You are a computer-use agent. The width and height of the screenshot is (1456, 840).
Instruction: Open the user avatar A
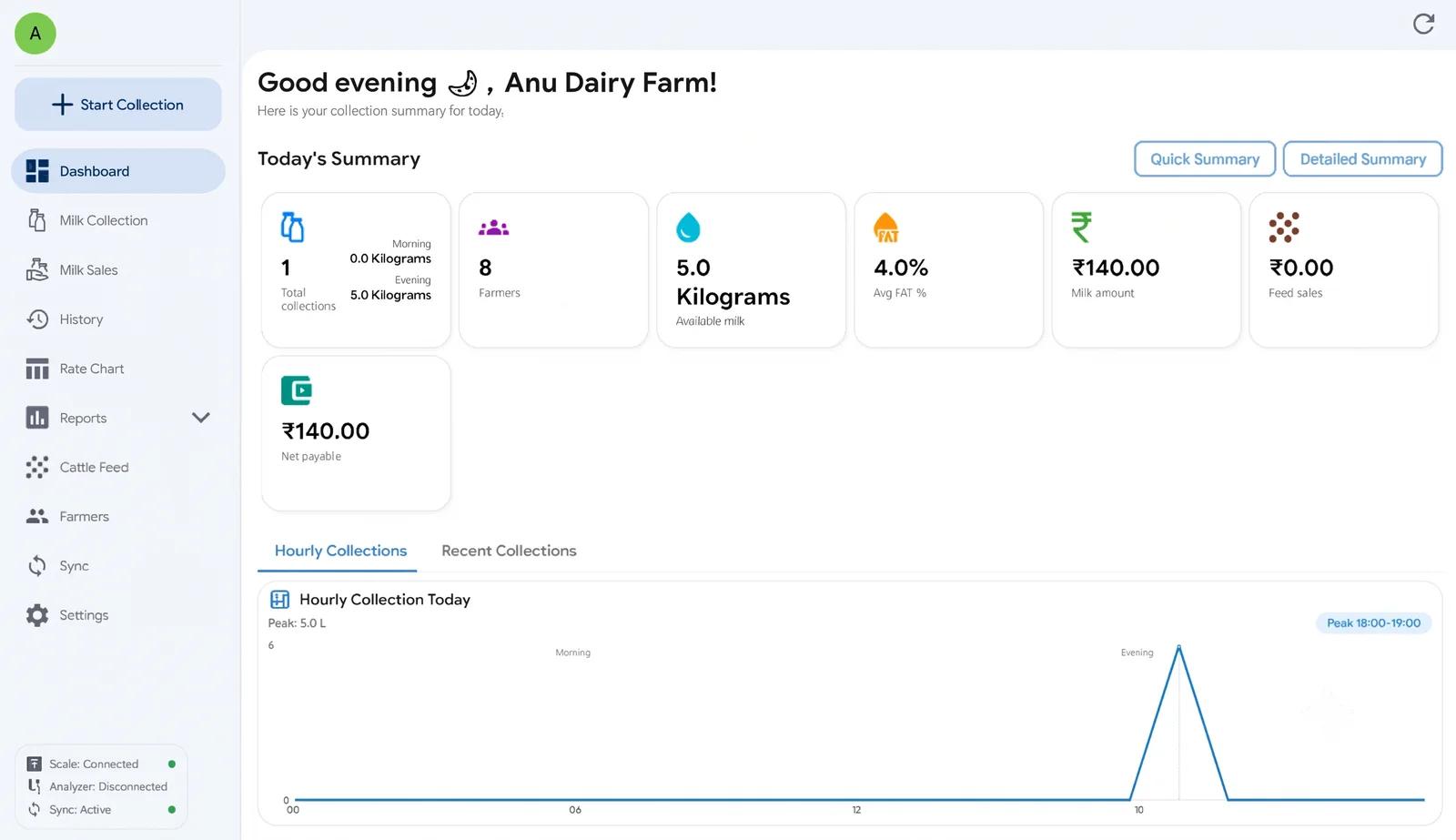tap(35, 34)
